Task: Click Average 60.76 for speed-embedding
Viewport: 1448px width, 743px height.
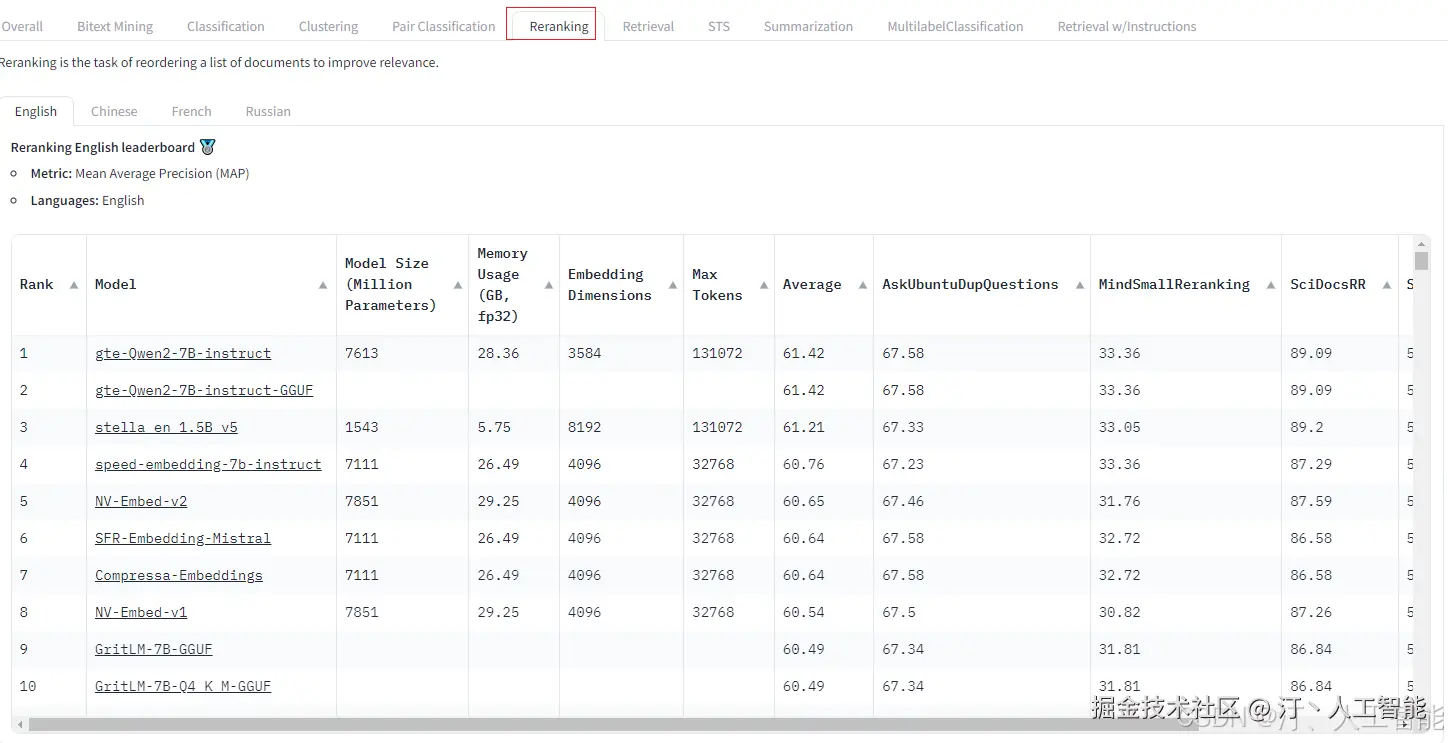Action: (x=803, y=464)
